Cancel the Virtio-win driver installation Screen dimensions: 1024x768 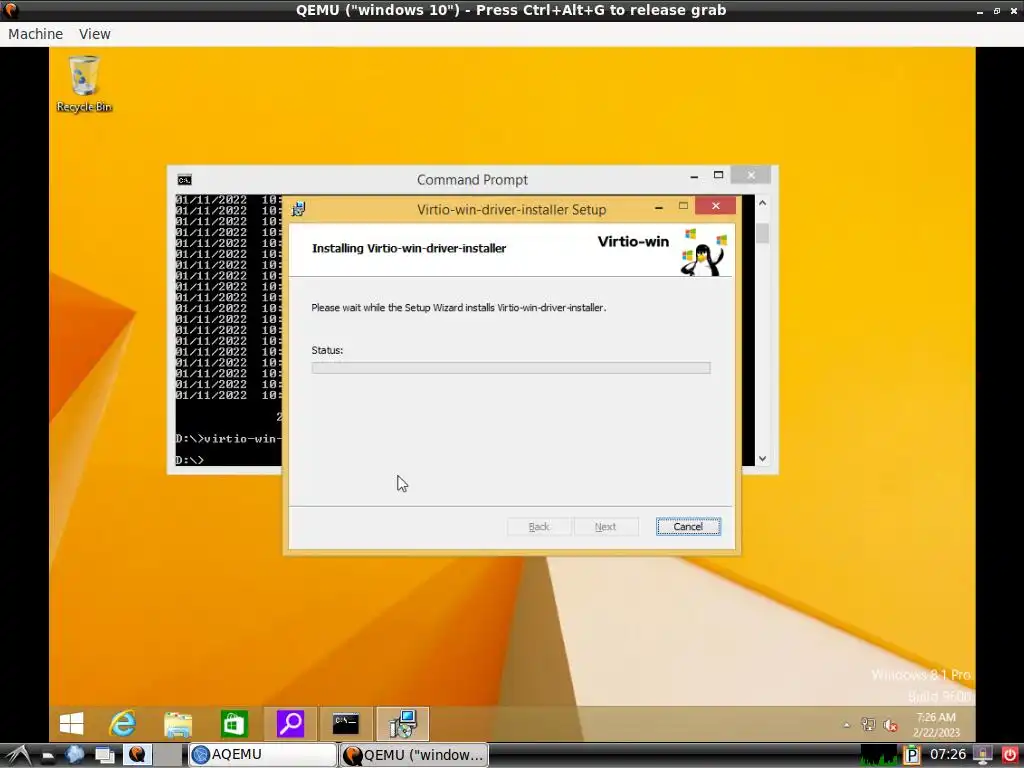[688, 527]
